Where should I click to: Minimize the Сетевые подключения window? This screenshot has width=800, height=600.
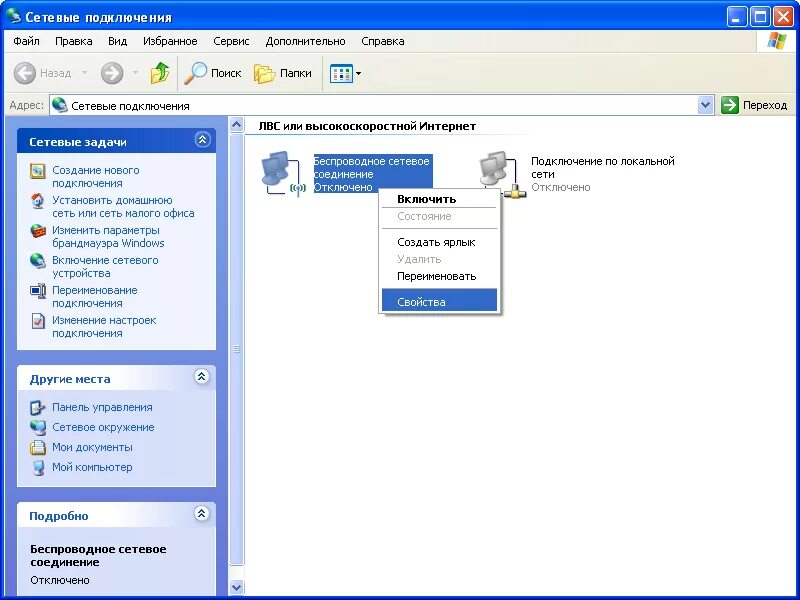click(736, 17)
